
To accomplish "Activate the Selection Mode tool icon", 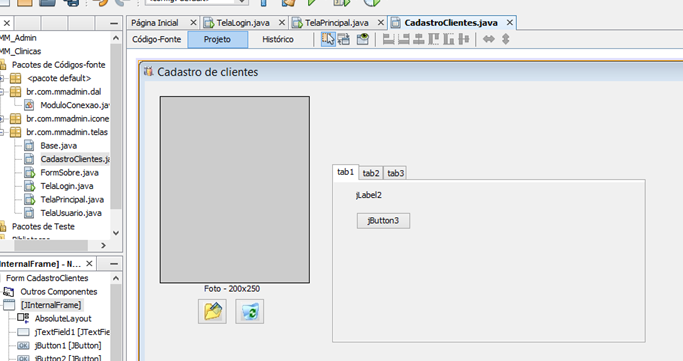I will [x=328, y=39].
